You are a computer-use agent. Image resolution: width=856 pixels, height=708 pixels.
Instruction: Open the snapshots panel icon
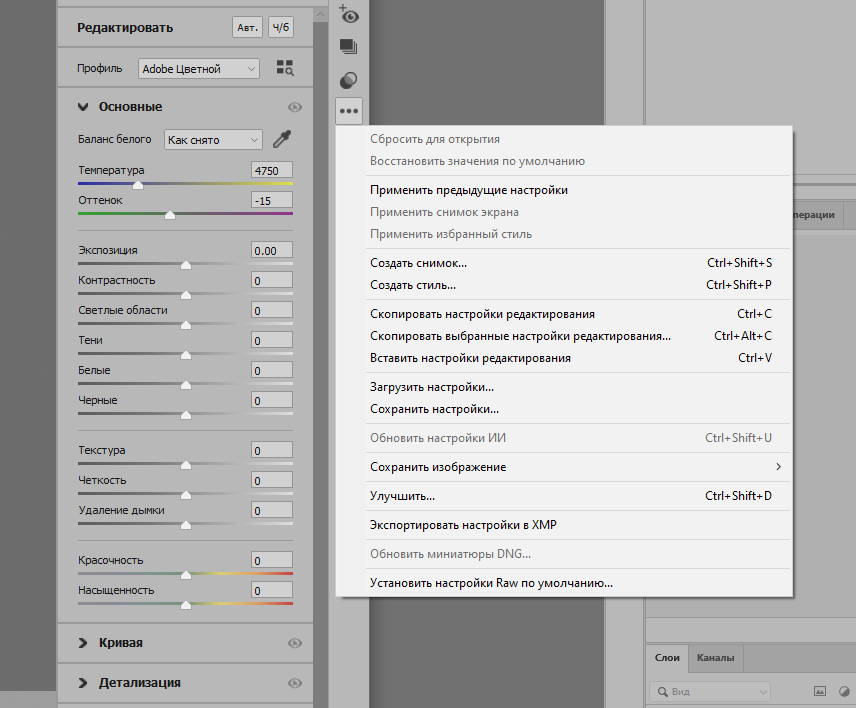(x=348, y=46)
